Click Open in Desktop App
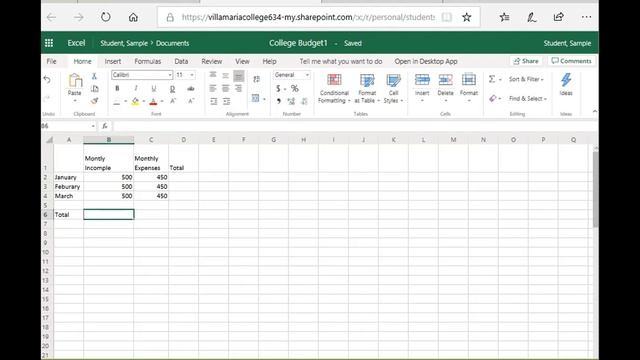 [426, 61]
